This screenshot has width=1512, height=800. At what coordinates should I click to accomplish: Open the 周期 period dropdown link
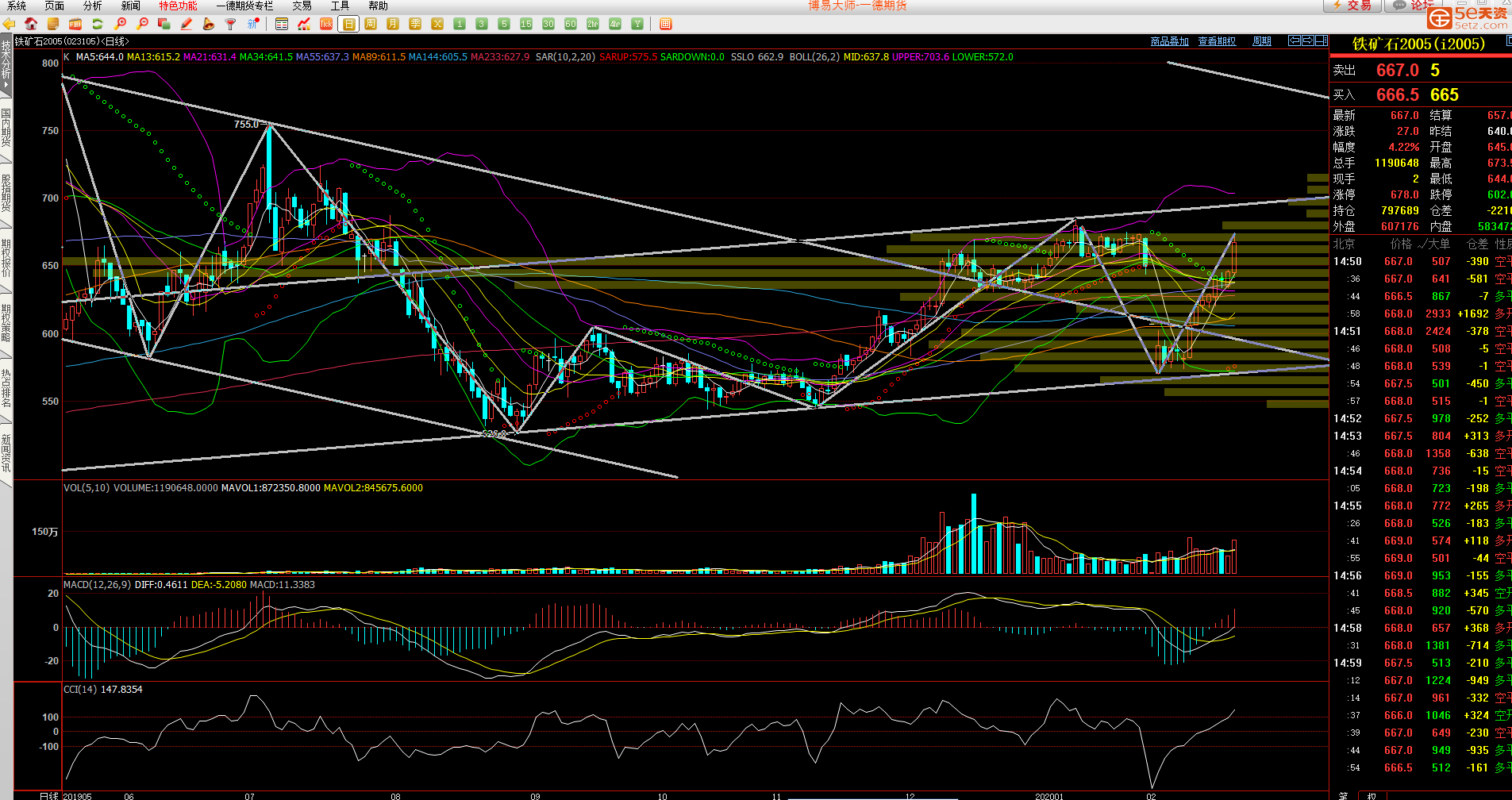[1261, 41]
